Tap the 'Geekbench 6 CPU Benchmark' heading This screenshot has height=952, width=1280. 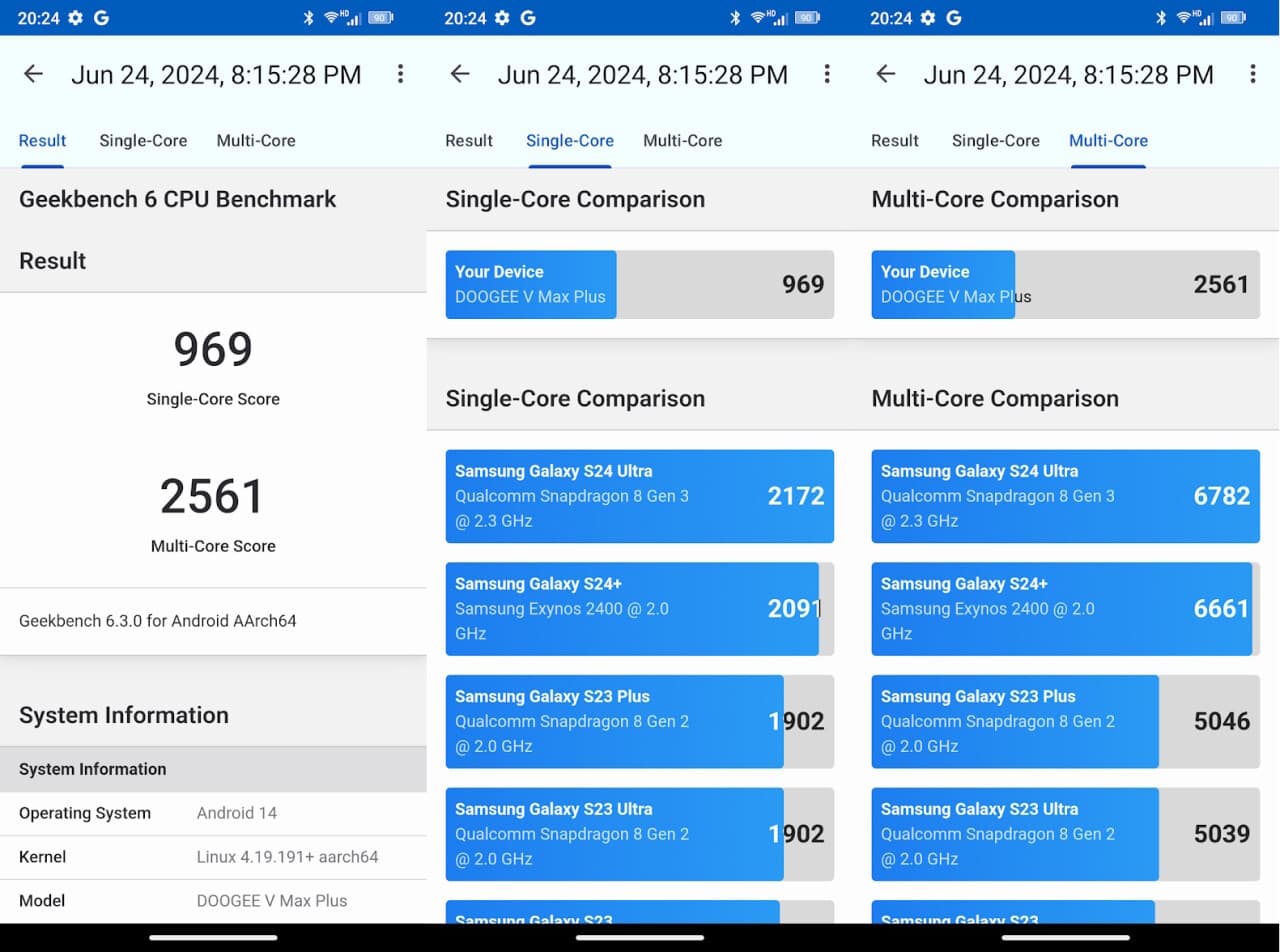[178, 199]
